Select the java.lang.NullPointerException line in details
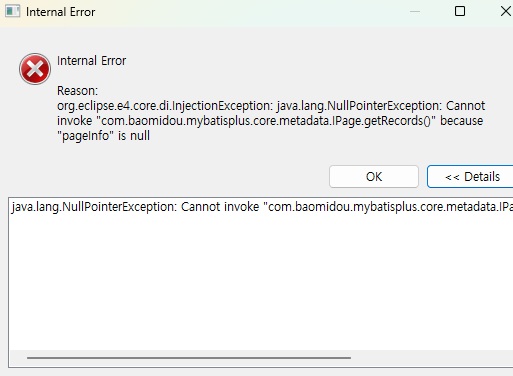This screenshot has width=513, height=376. click(x=262, y=207)
